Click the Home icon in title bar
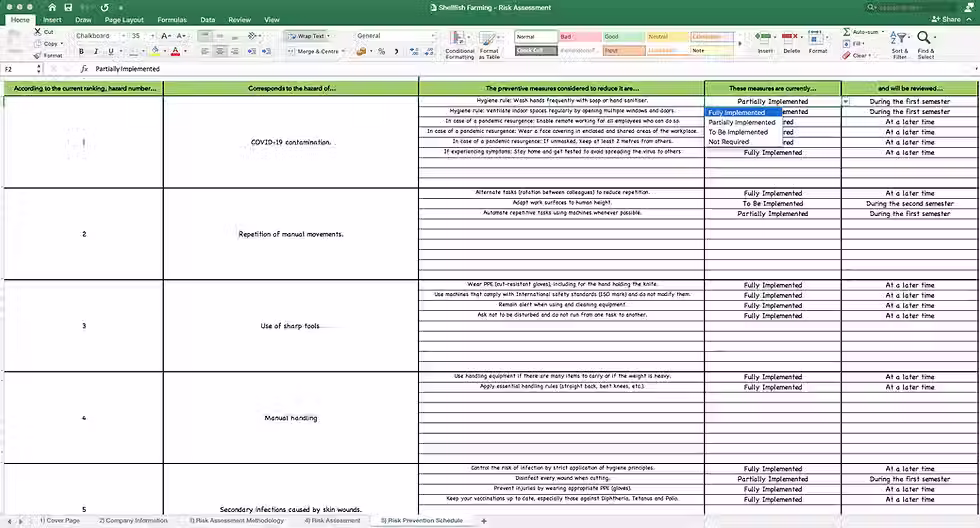The height and width of the screenshot is (528, 980). pyautogui.click(x=52, y=7)
